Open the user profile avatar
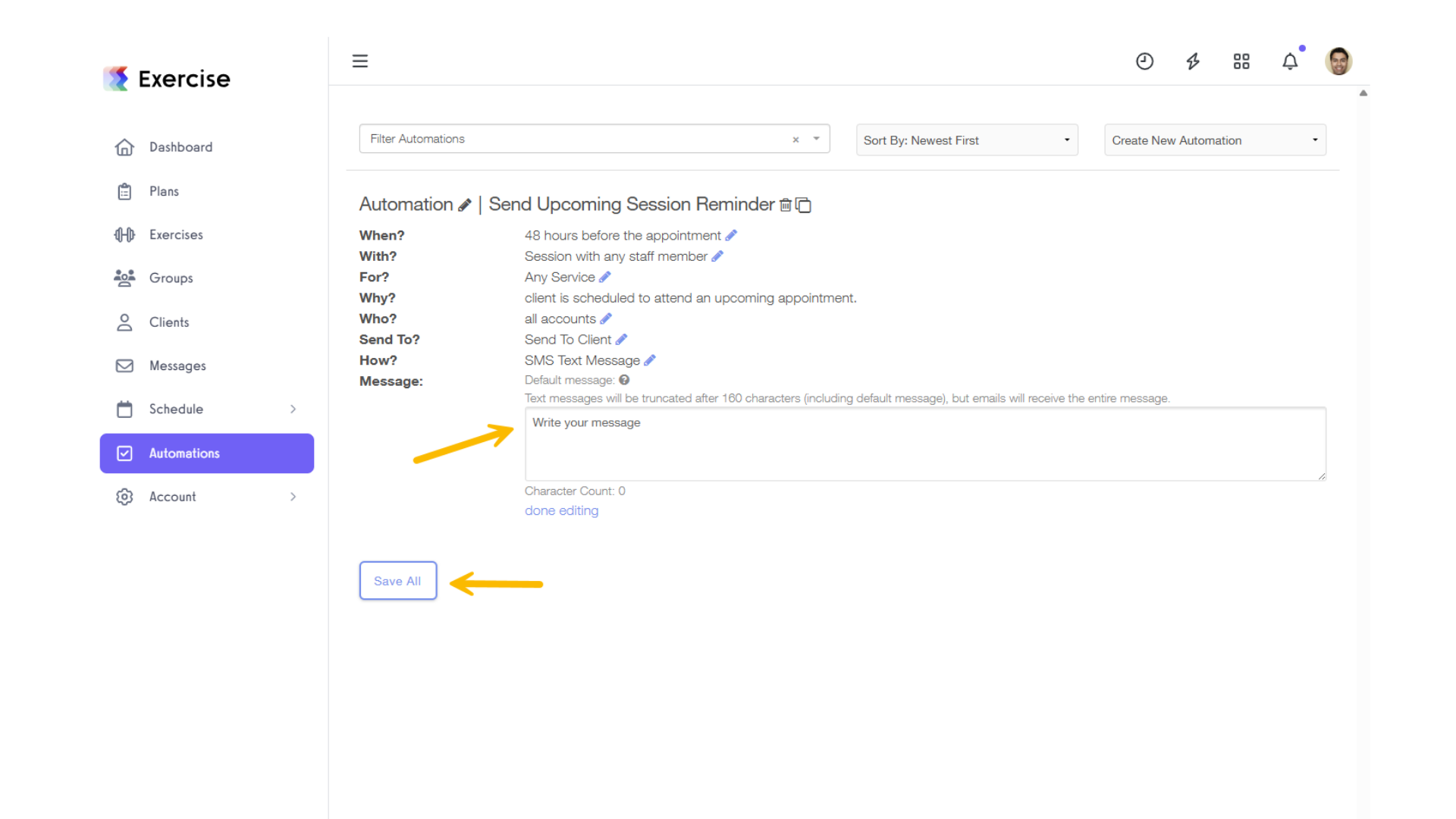The height and width of the screenshot is (819, 1456). tap(1338, 61)
